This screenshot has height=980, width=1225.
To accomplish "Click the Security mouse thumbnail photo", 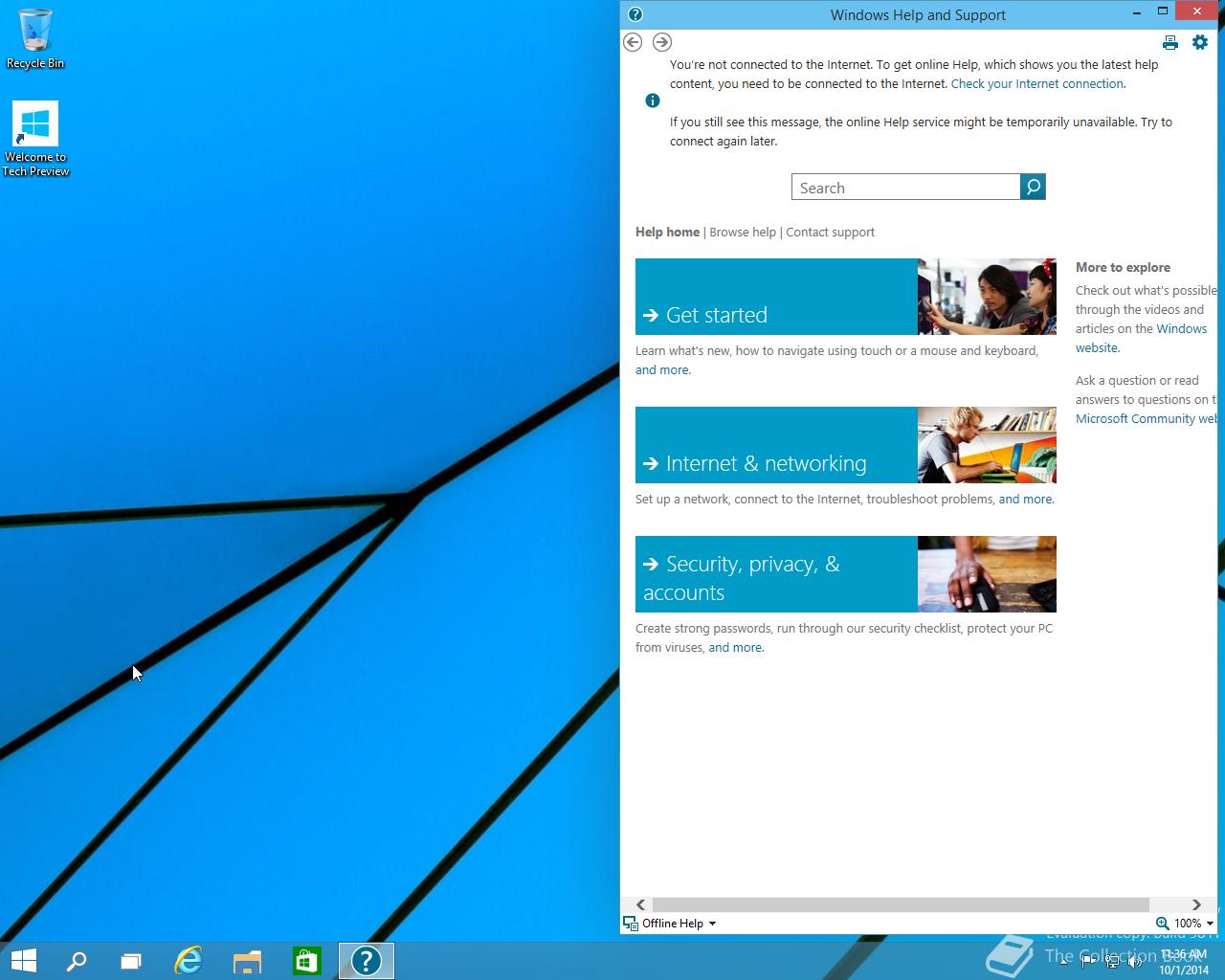I will coord(987,574).
